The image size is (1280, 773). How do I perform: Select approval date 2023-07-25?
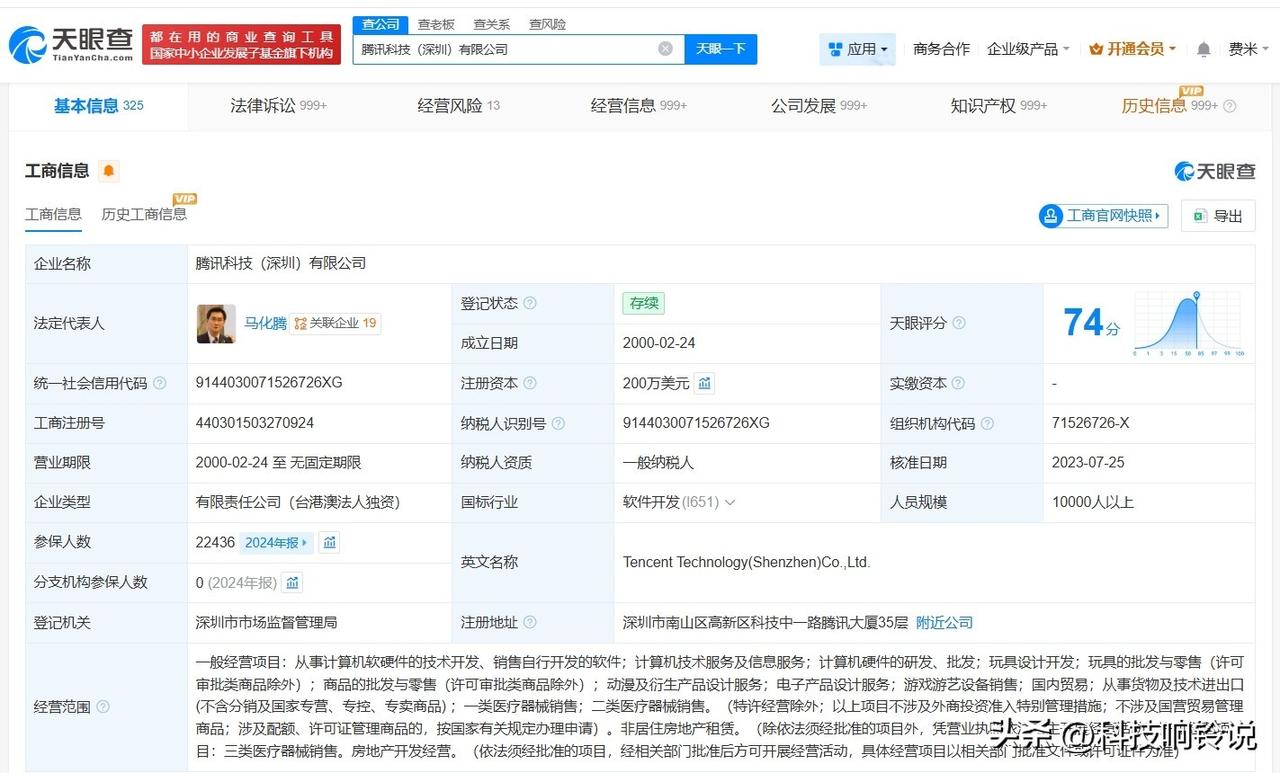1088,463
